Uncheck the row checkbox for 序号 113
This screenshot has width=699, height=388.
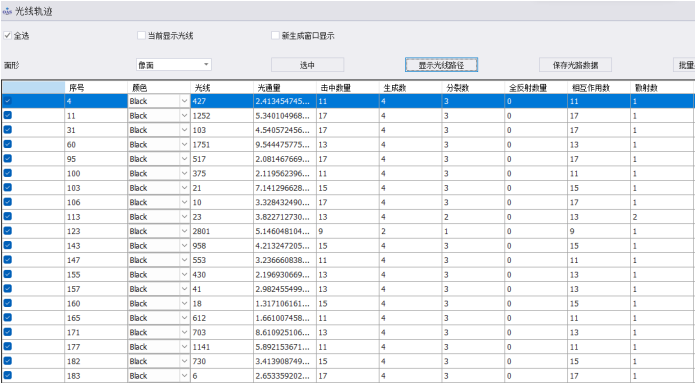tap(8, 216)
